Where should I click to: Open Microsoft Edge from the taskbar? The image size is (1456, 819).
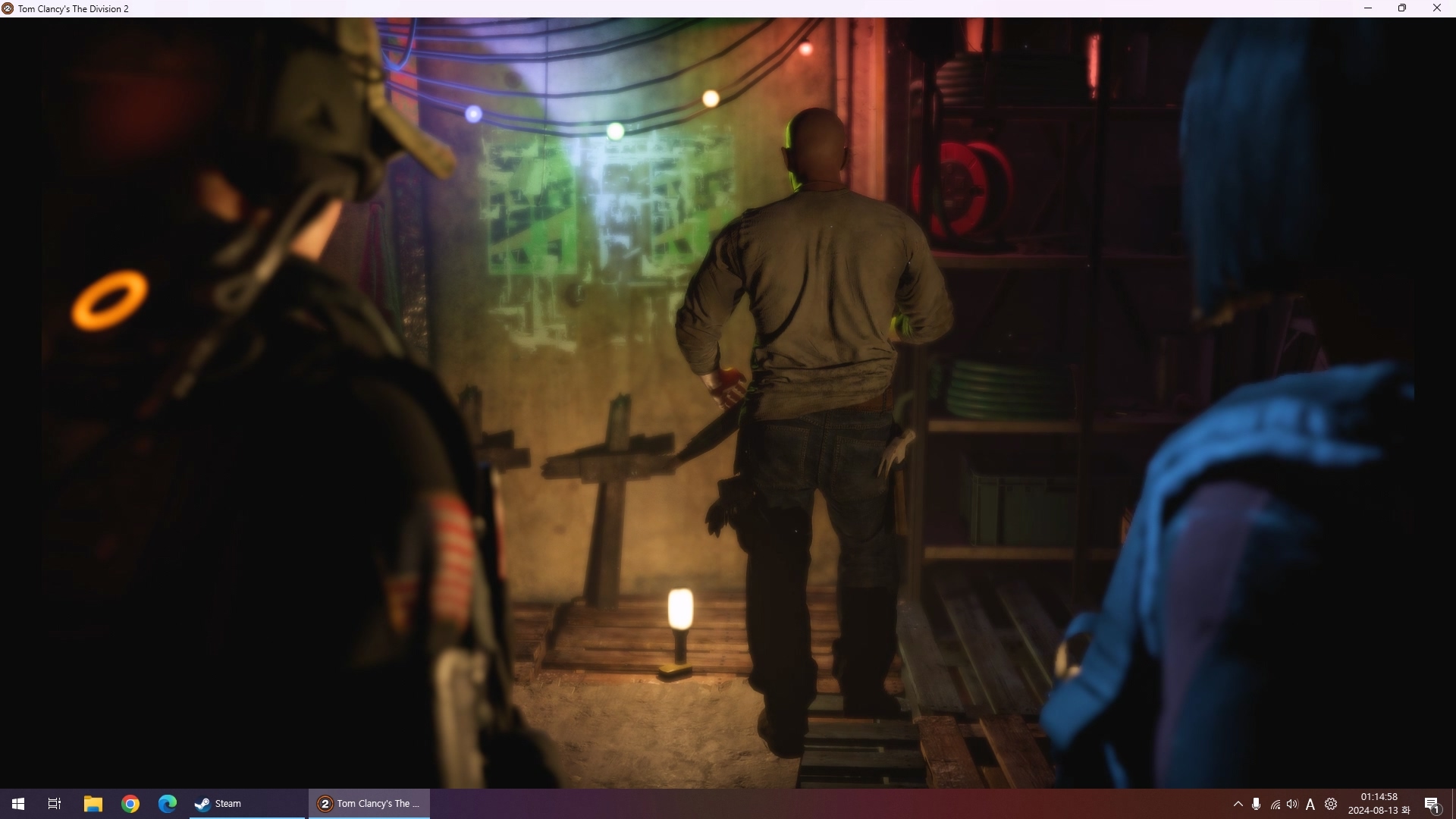(x=168, y=804)
